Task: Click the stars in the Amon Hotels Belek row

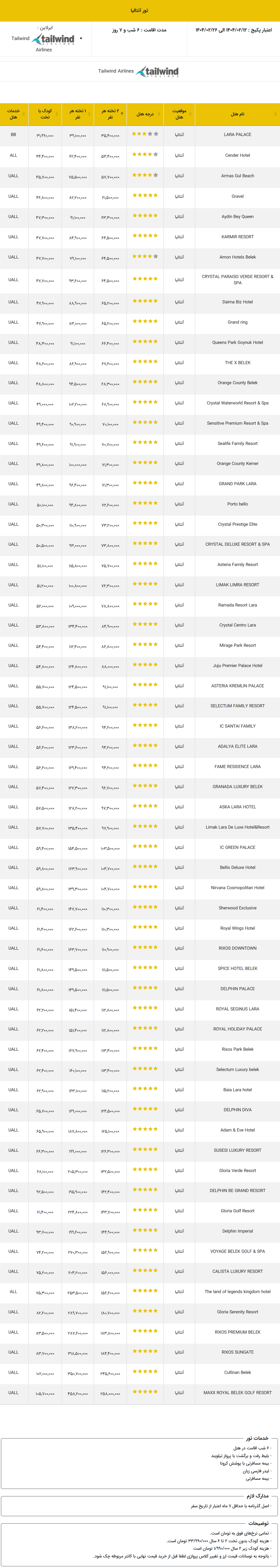Action: [x=145, y=256]
